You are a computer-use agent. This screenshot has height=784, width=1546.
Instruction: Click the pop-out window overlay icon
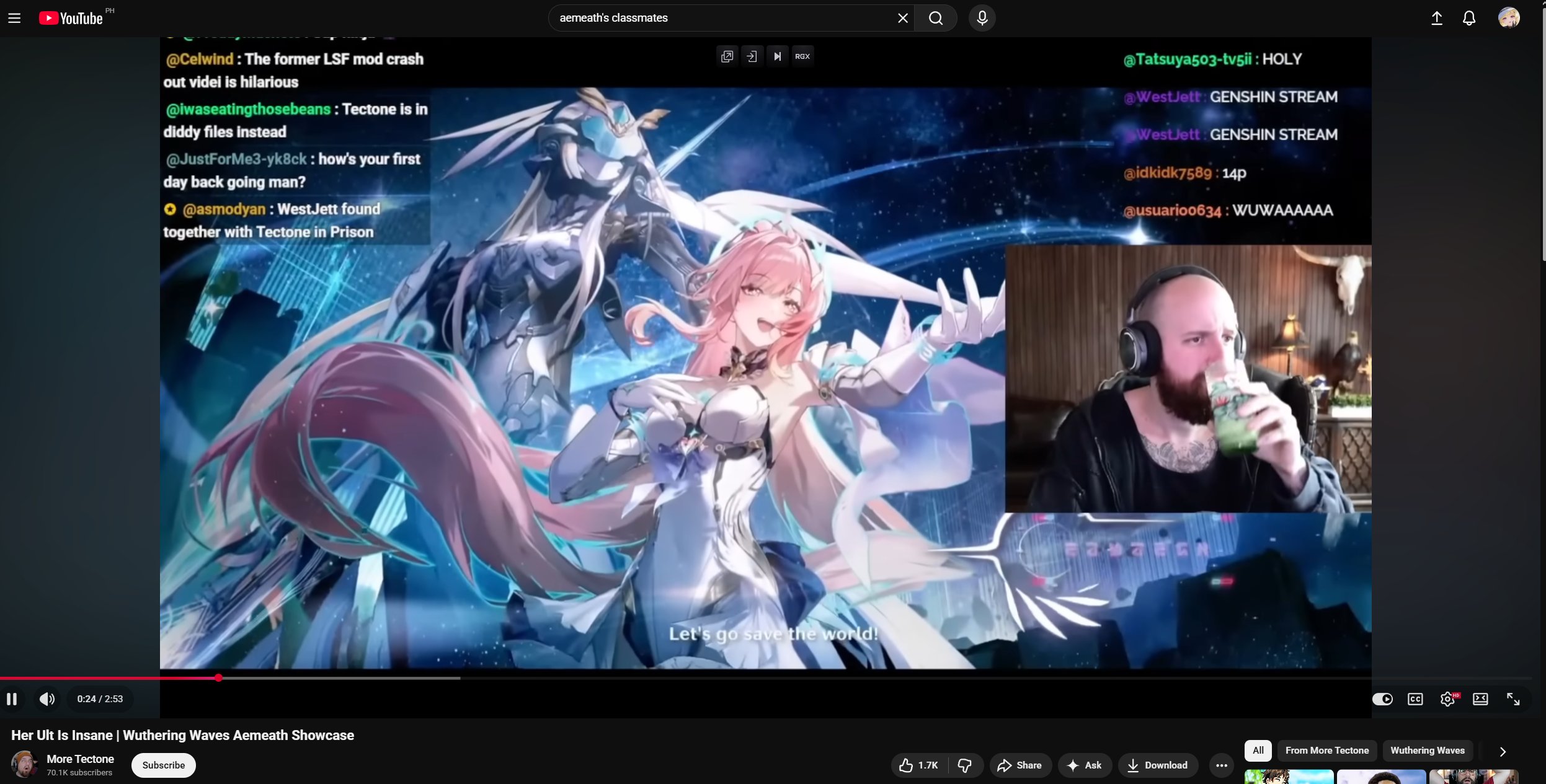coord(727,56)
